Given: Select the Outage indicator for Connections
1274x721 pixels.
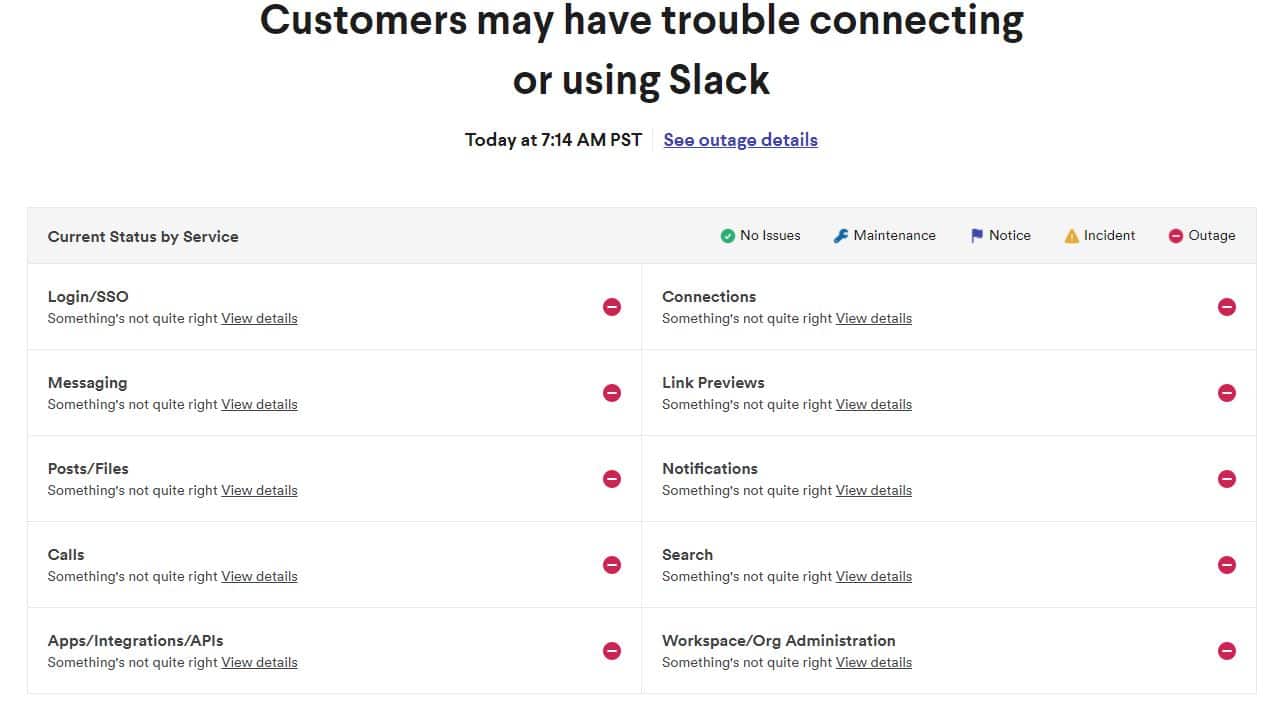Looking at the screenshot, I should pyautogui.click(x=1227, y=307).
